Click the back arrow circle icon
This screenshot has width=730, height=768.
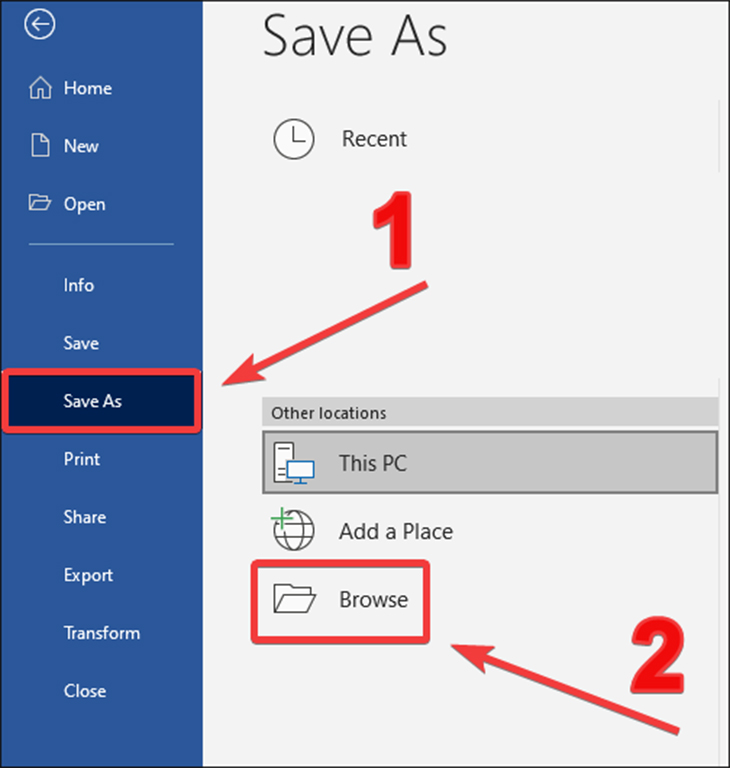point(40,24)
